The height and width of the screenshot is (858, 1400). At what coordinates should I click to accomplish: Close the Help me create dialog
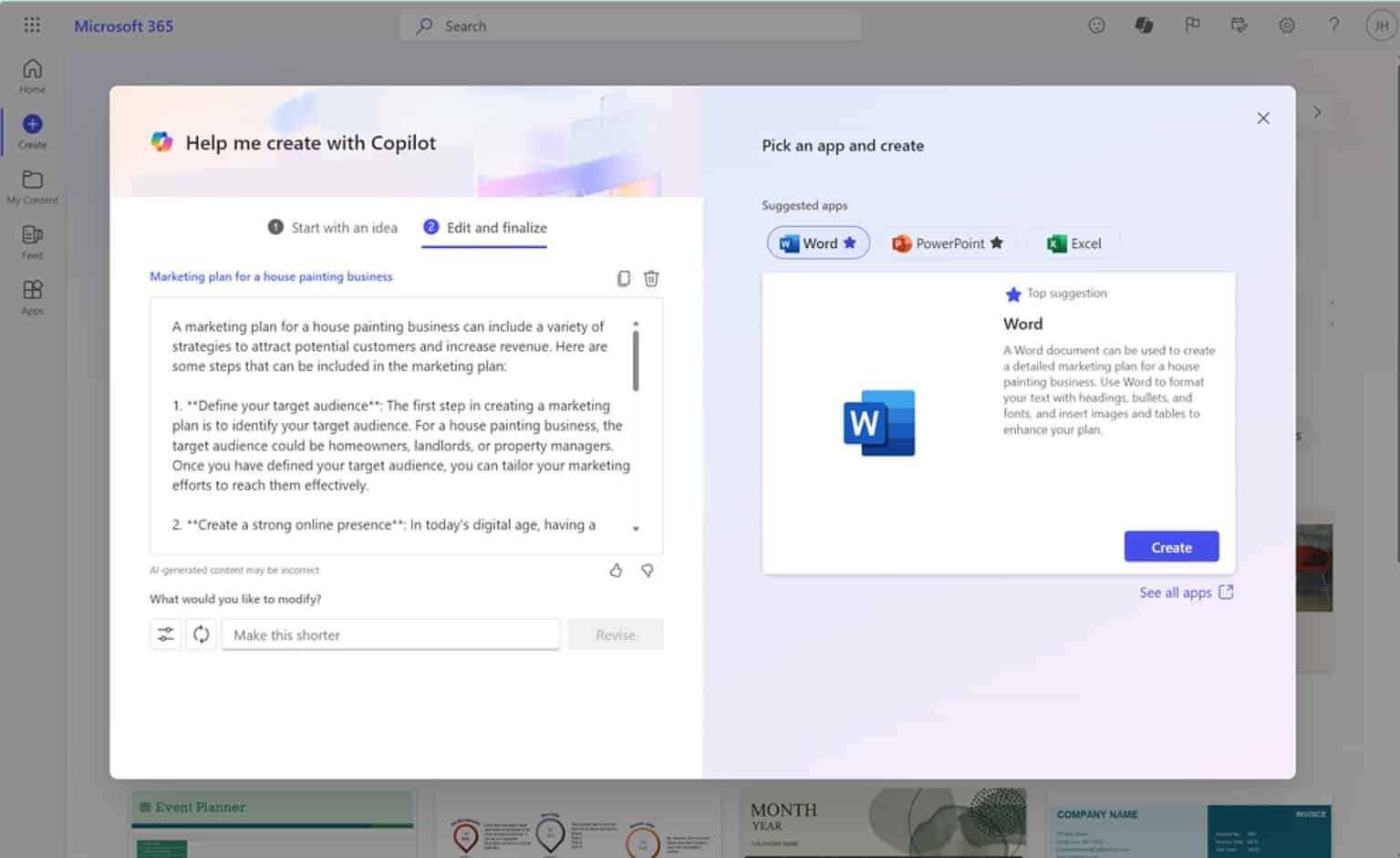tap(1263, 118)
